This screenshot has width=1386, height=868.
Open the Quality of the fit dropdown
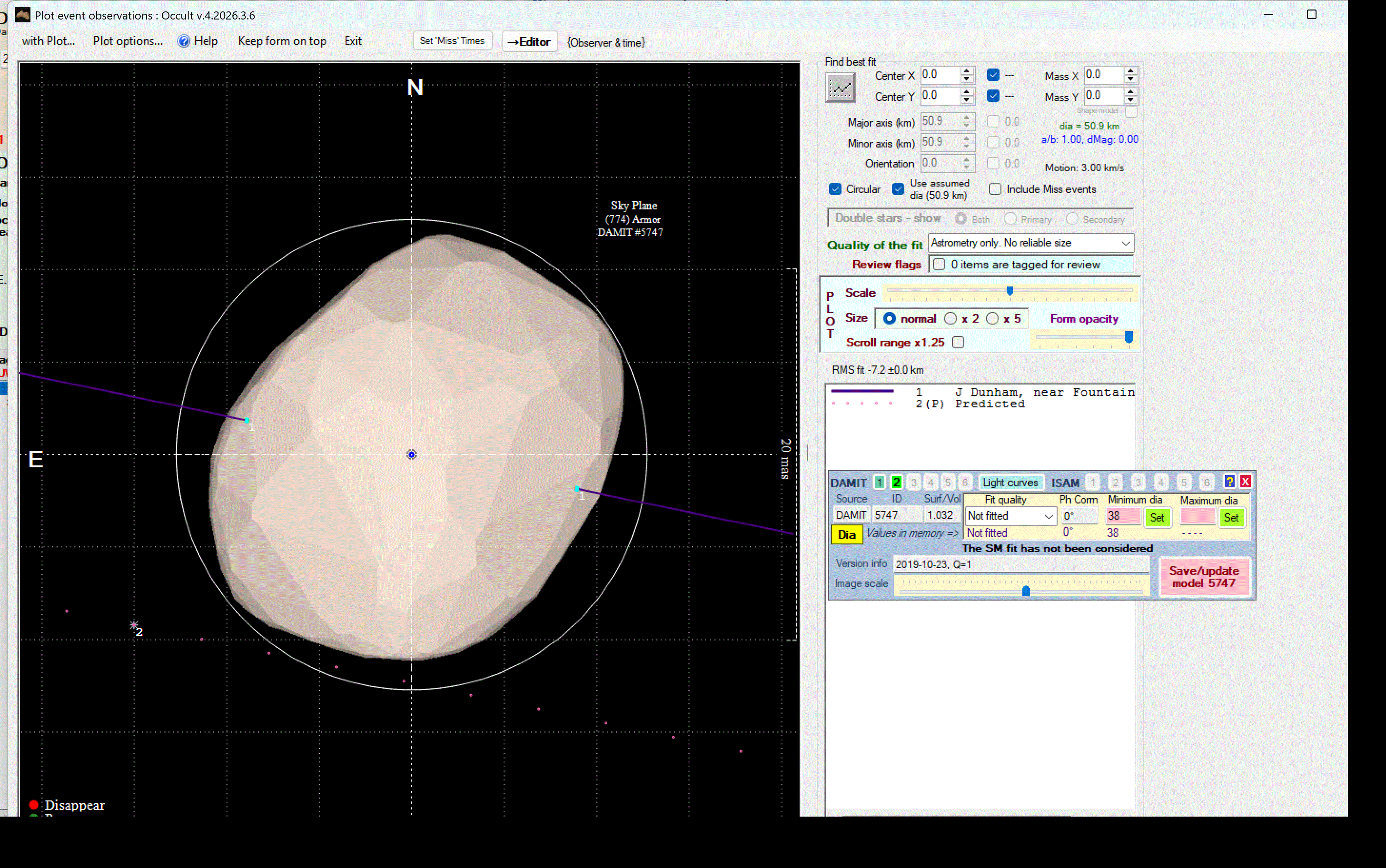point(1125,243)
